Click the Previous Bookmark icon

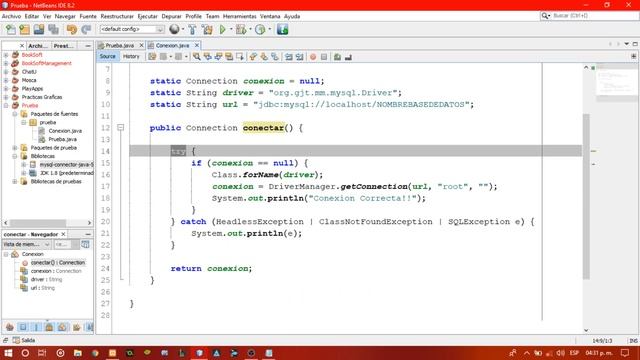point(253,57)
